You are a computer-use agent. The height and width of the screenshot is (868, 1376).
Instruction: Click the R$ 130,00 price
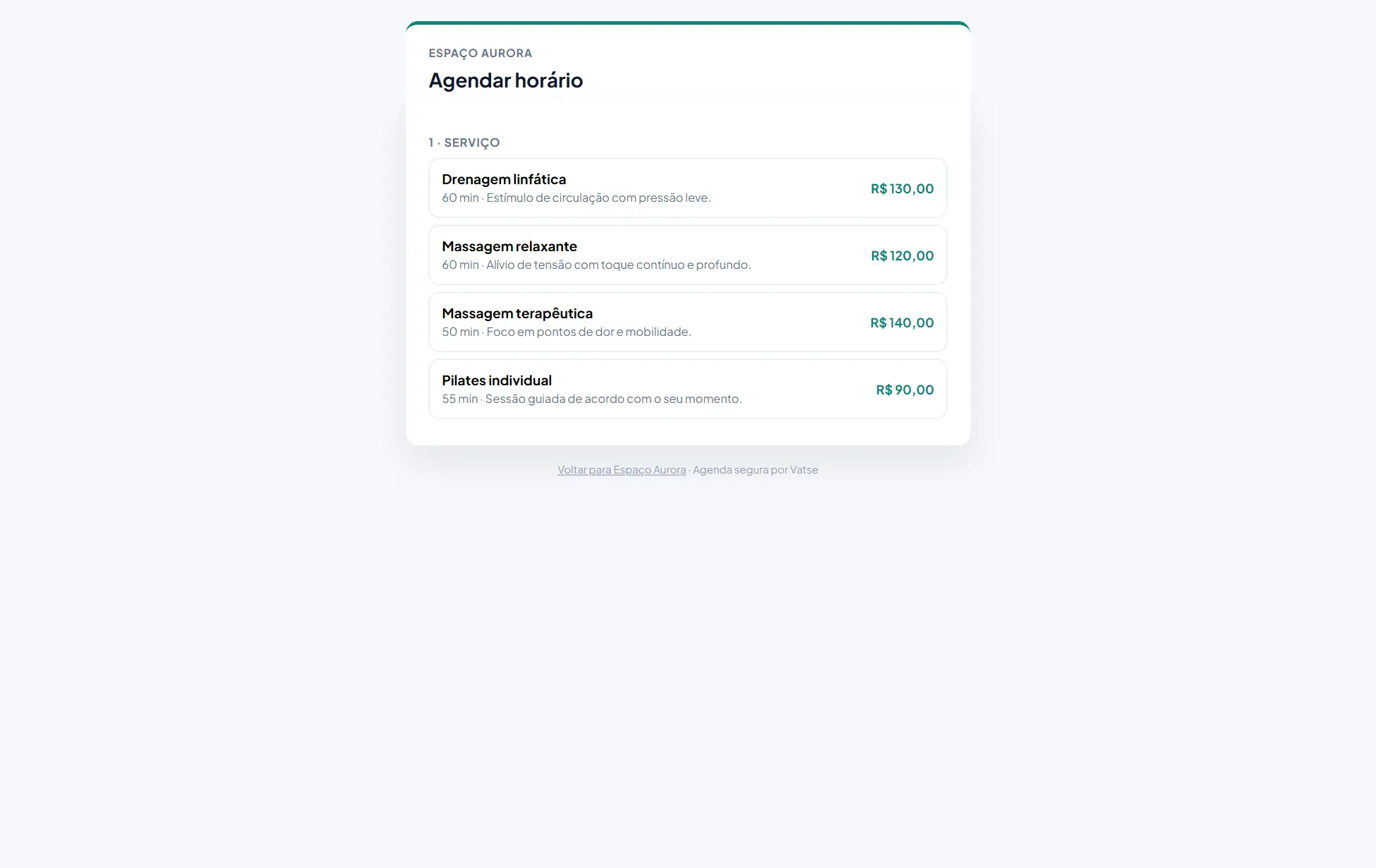(902, 188)
